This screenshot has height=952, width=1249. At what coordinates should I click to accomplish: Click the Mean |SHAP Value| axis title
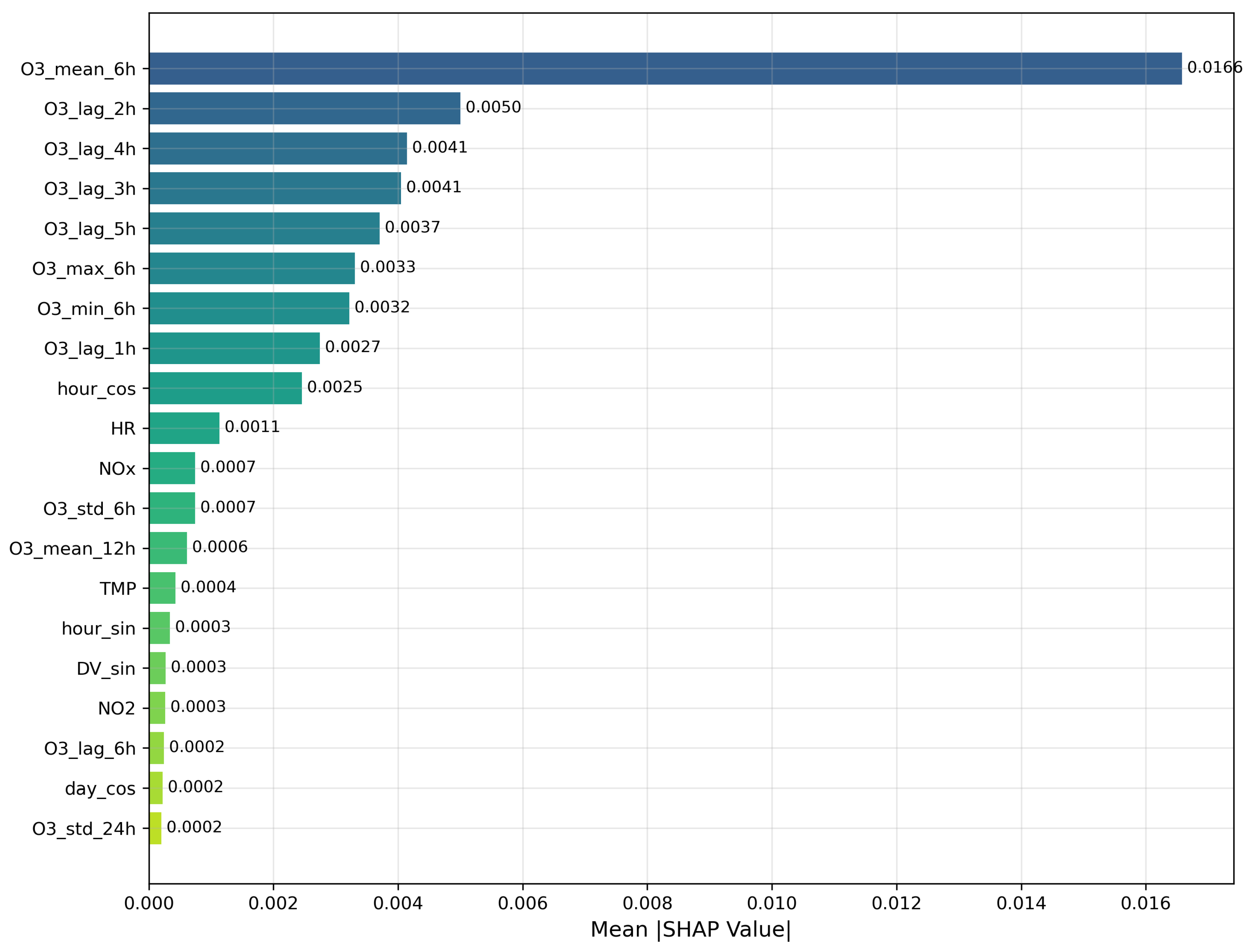pos(691,929)
